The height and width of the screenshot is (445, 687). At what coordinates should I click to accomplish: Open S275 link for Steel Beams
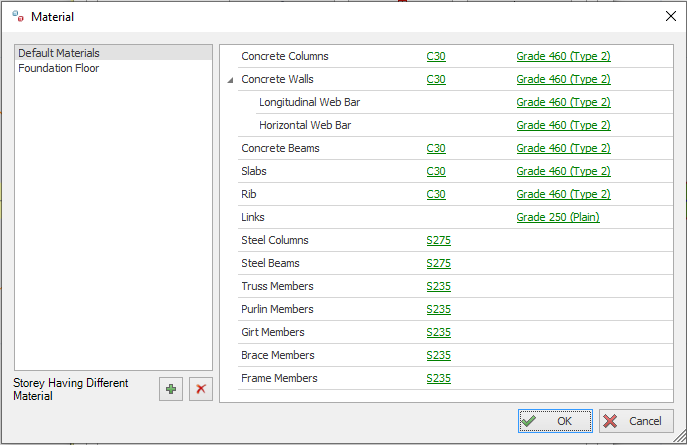point(438,264)
